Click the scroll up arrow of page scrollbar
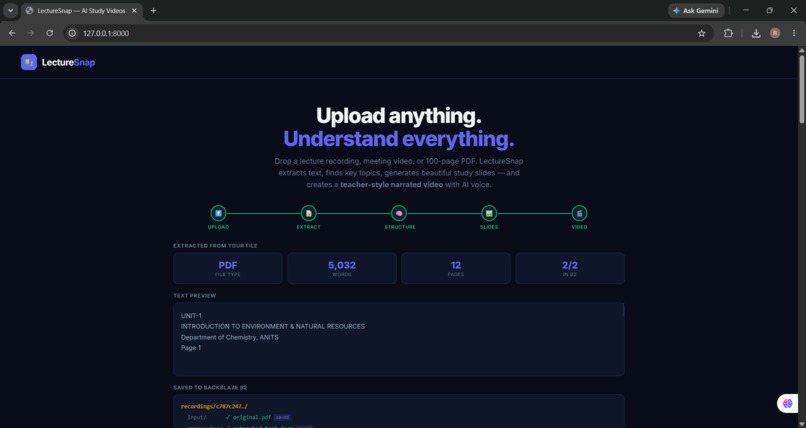Image resolution: width=806 pixels, height=428 pixels. (x=801, y=50)
